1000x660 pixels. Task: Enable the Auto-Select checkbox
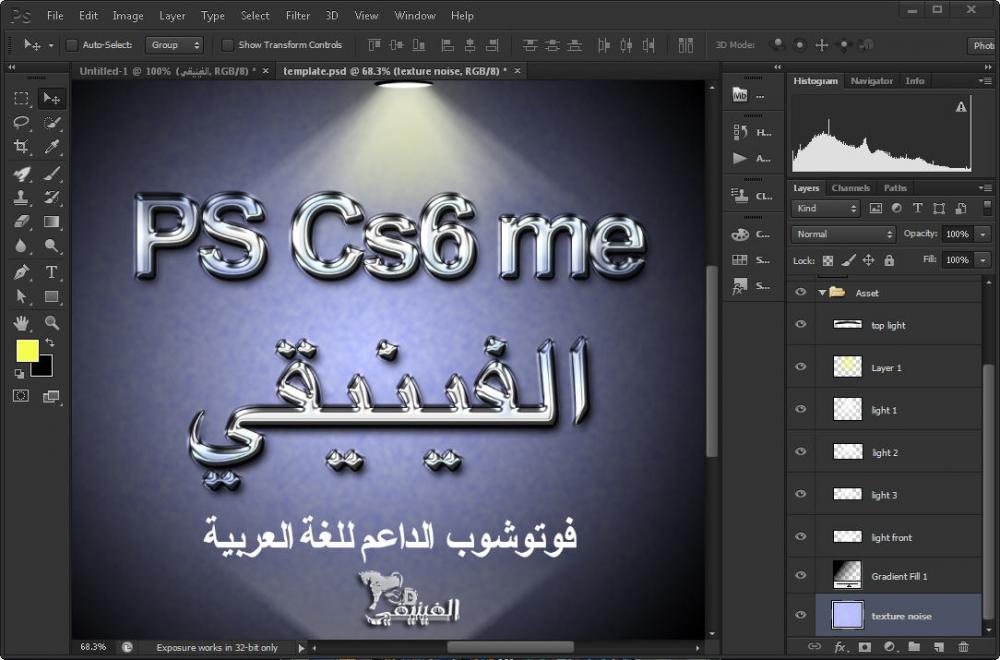pos(71,45)
